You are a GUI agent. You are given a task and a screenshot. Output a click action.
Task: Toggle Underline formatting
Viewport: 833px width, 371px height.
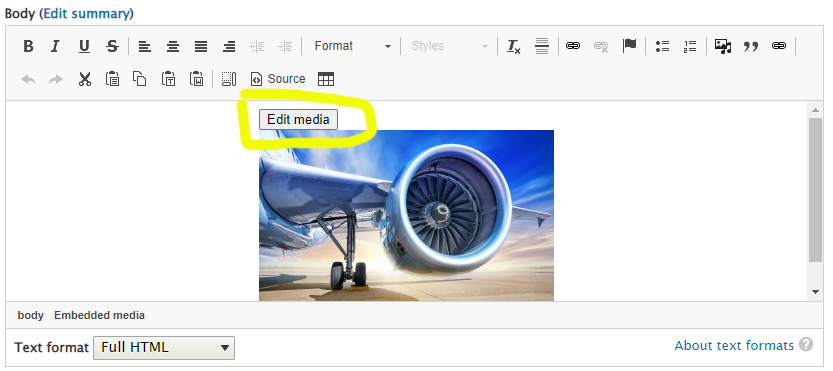tap(84, 46)
